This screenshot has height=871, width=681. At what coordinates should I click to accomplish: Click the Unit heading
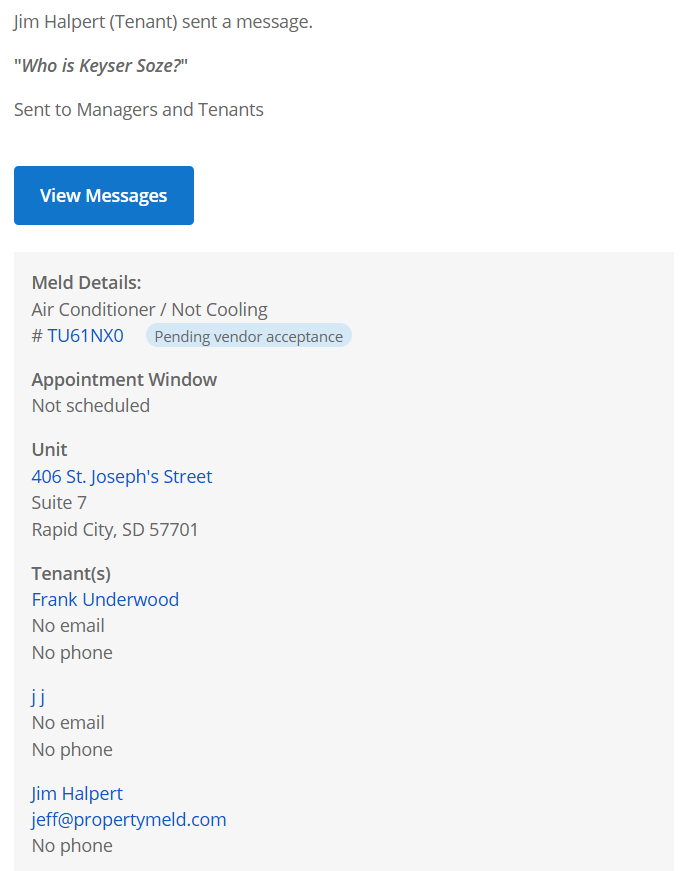50,449
